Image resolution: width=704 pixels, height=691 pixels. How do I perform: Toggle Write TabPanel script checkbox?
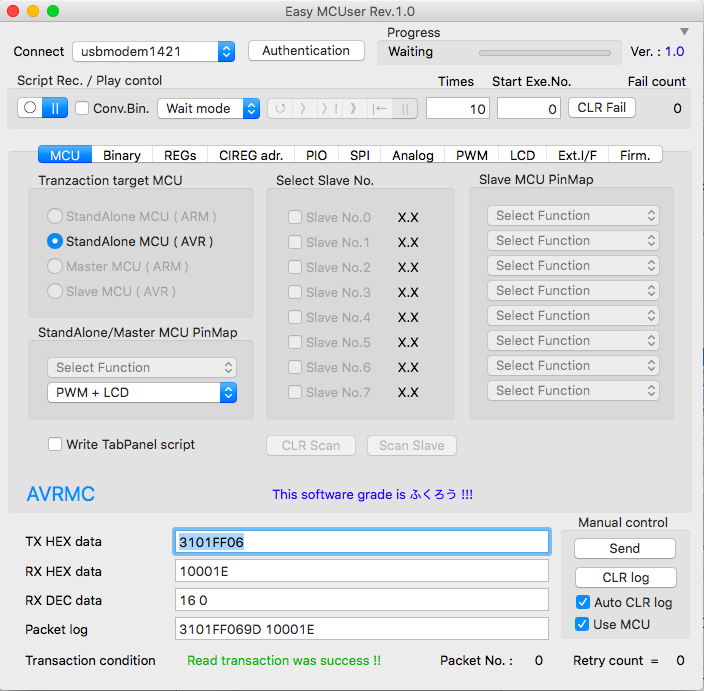point(55,445)
